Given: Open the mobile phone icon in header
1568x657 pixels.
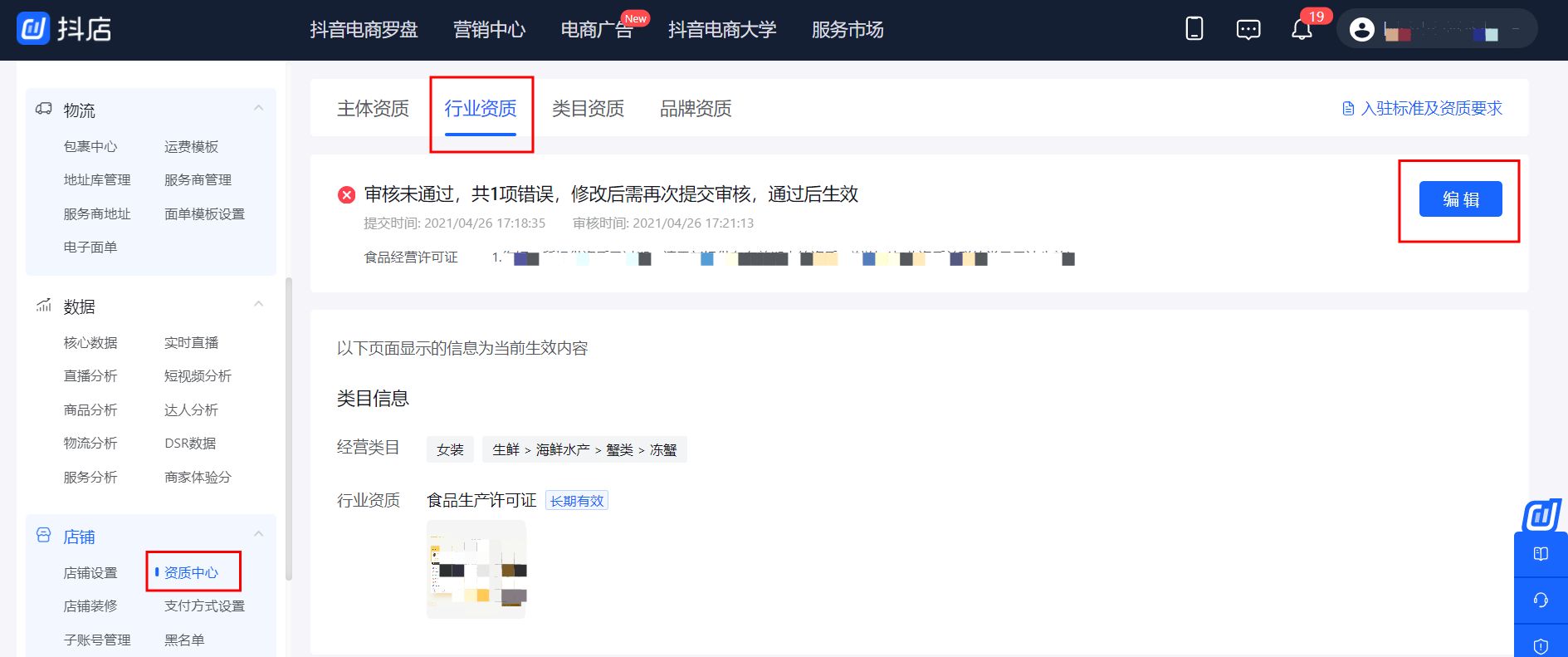Looking at the screenshot, I should 1194,29.
